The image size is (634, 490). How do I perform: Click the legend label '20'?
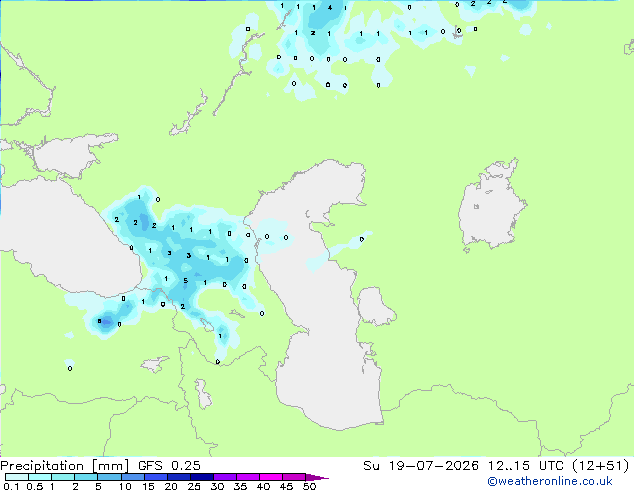tap(171, 486)
